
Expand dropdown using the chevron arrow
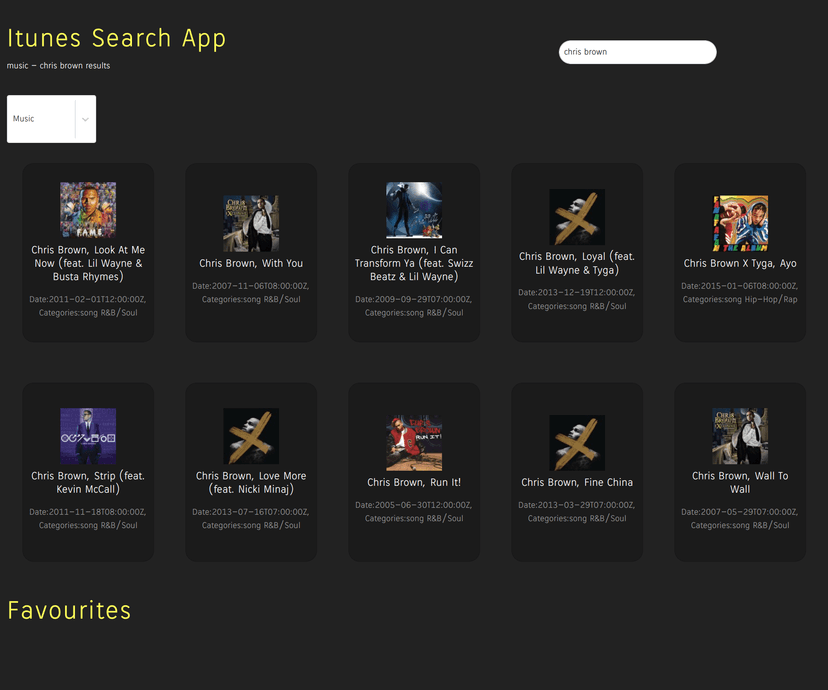tap(85, 119)
